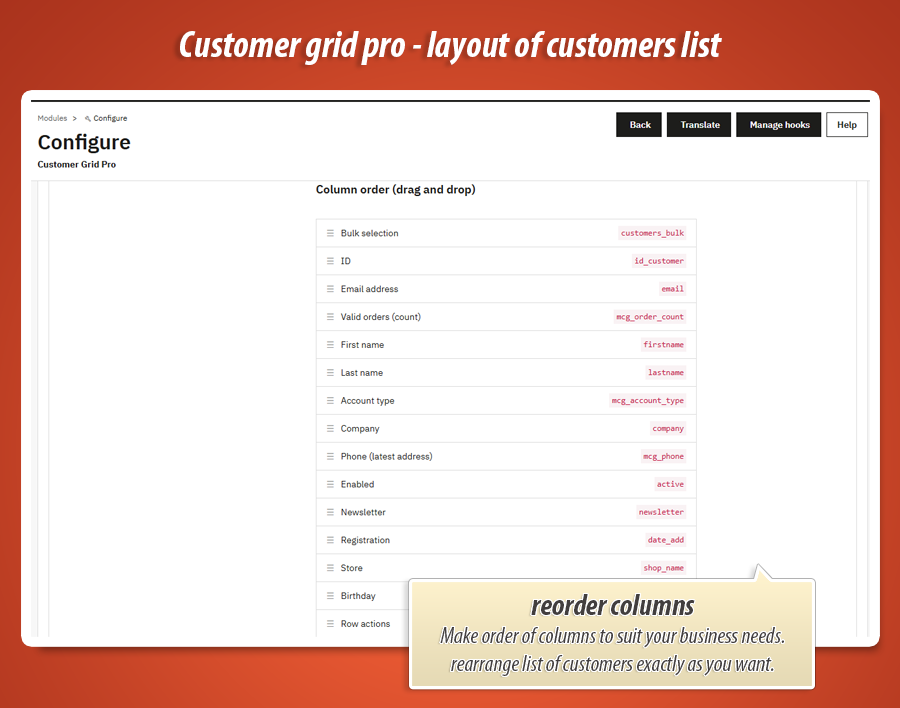
Task: Click the date_add code tag
Action: coord(665,540)
